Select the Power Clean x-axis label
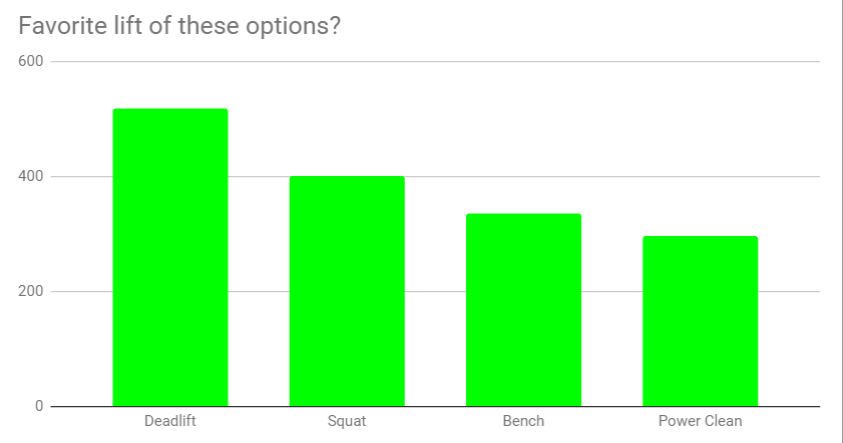The image size is (843, 443). click(700, 421)
